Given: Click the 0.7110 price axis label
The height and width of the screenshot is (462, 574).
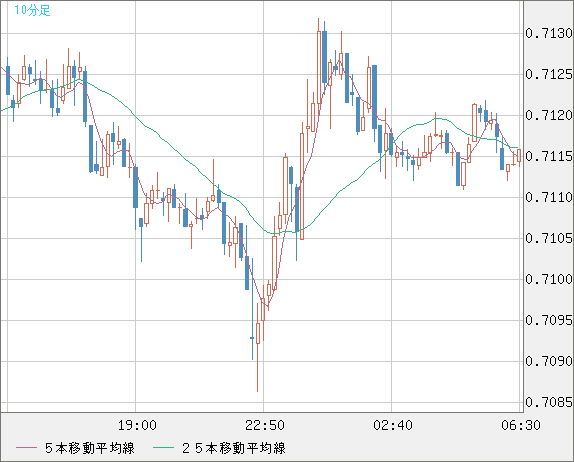Looking at the screenshot, I should tap(549, 198).
